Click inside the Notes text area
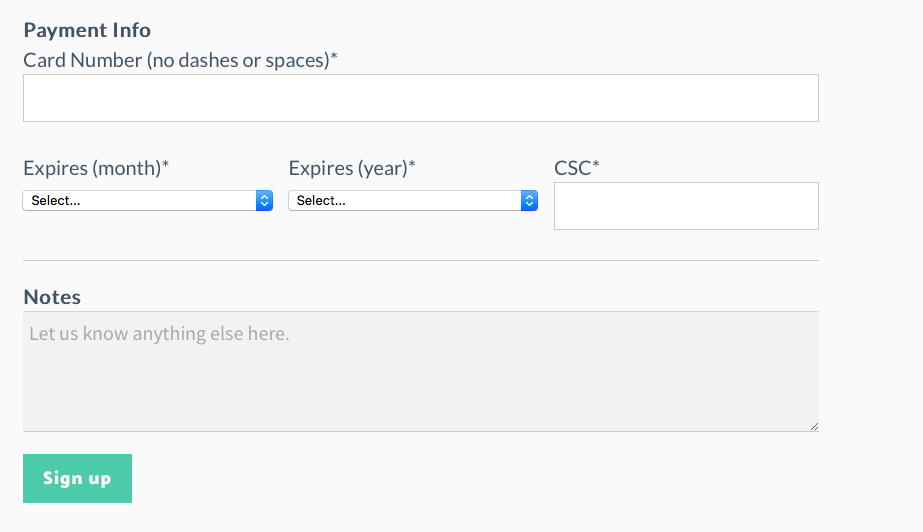The width and height of the screenshot is (923, 532). click(x=421, y=371)
